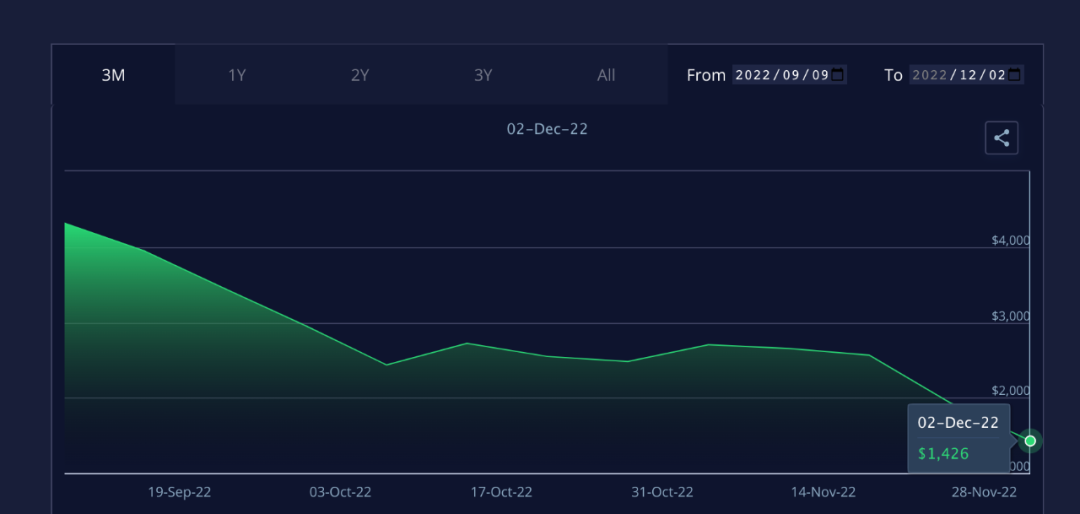Show the All time range
1080x514 pixels.
point(606,75)
